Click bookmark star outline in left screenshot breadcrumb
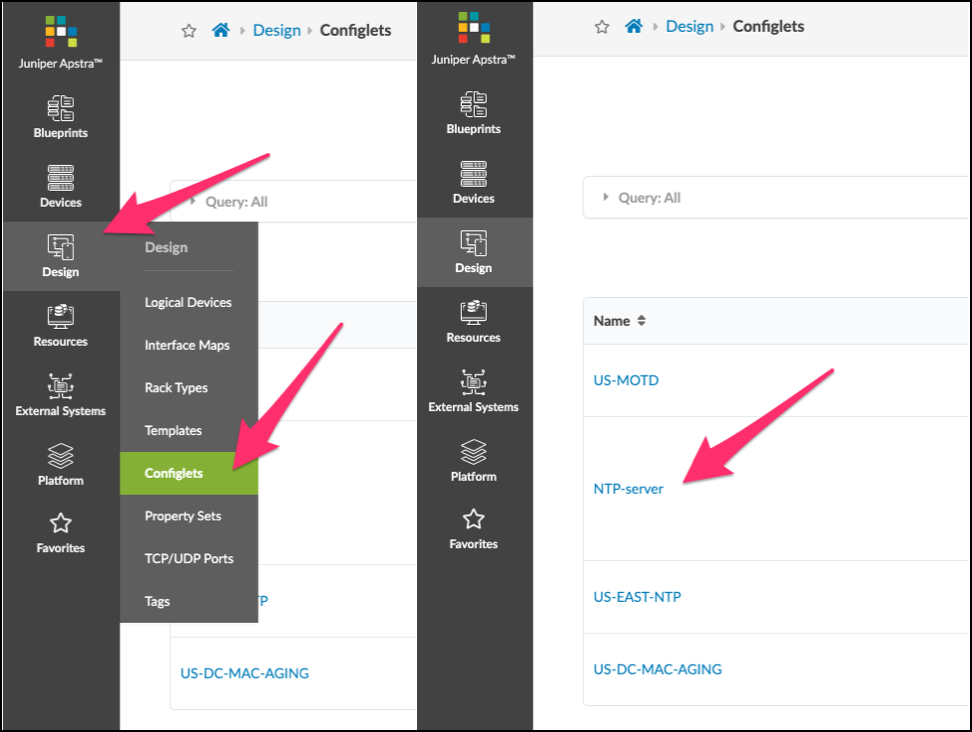 tap(189, 31)
